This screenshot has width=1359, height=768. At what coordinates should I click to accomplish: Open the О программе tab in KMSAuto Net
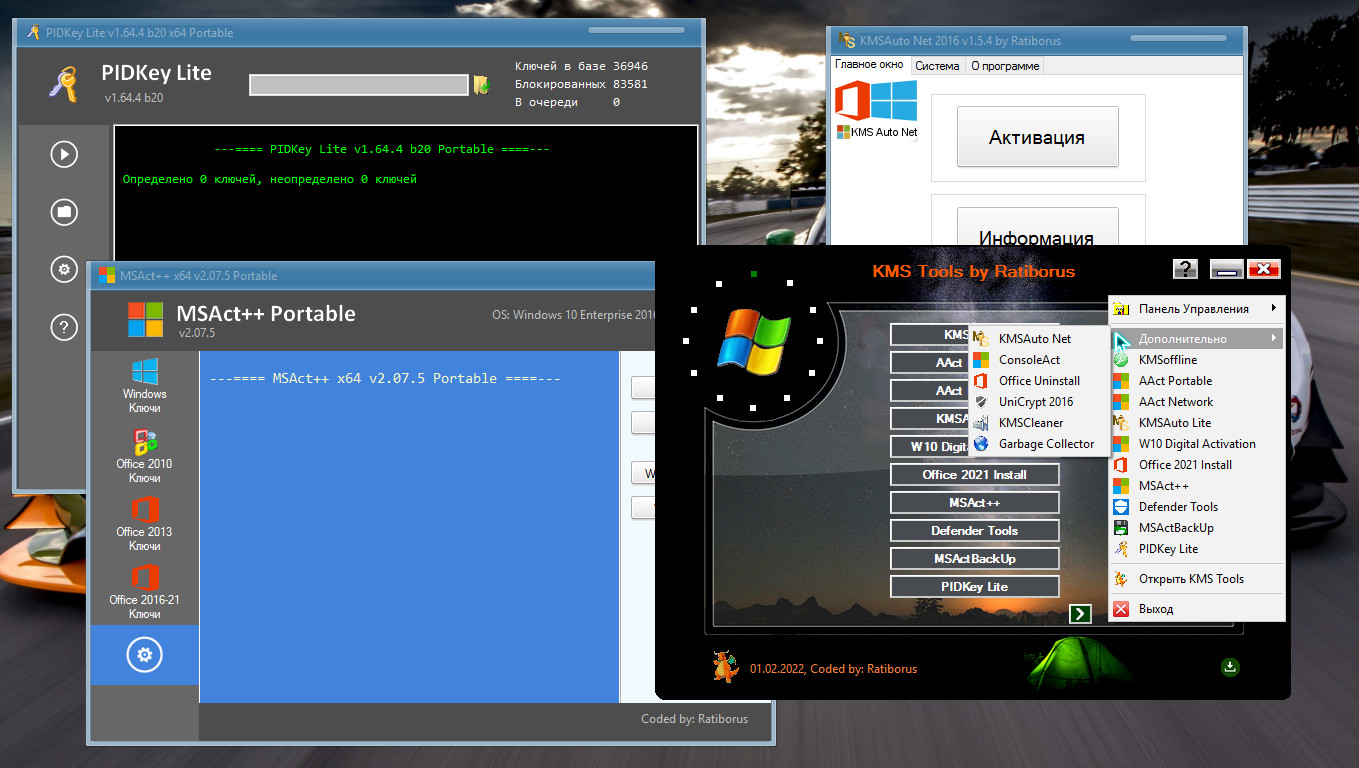(x=1005, y=66)
